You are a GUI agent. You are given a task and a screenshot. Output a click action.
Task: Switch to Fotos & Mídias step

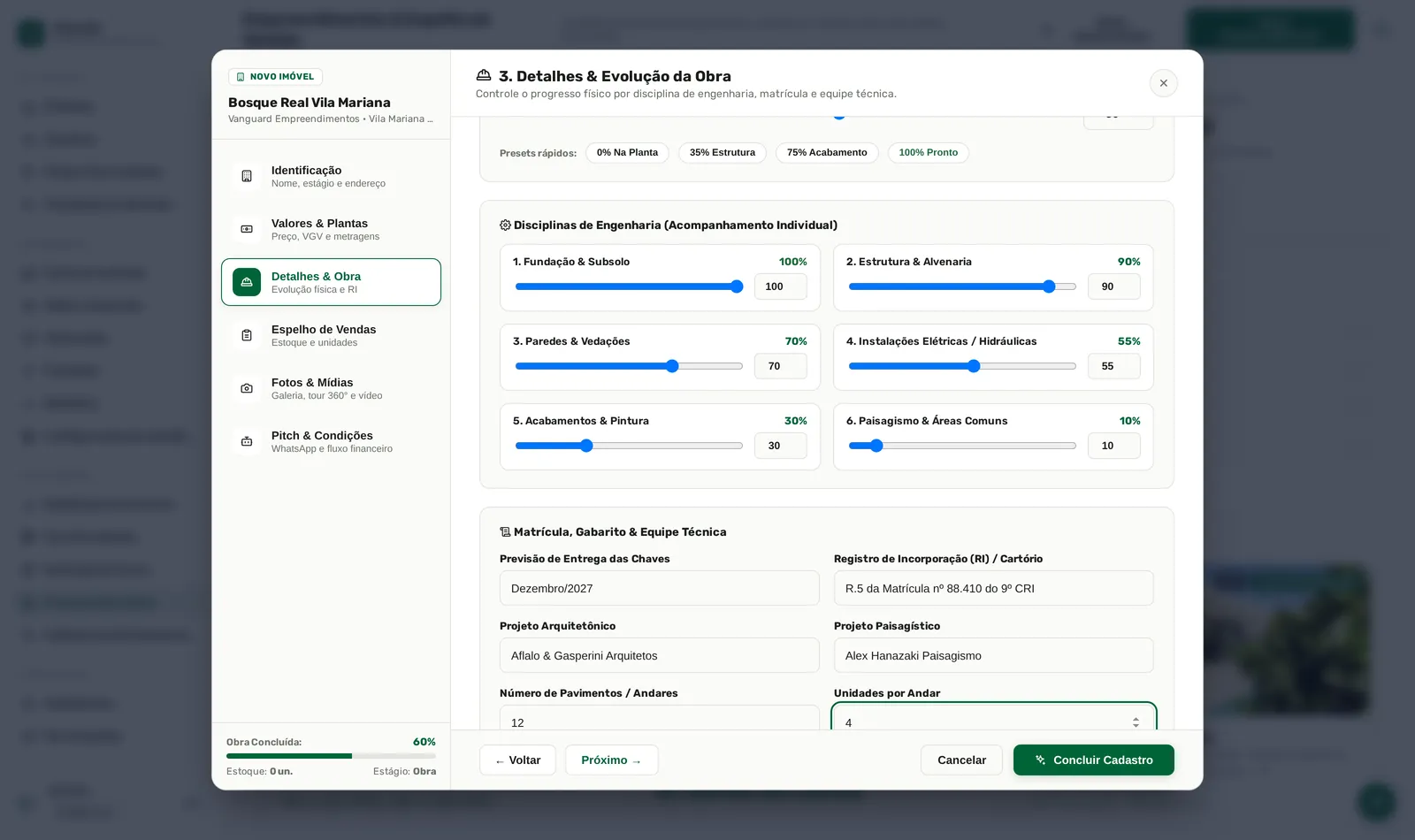tap(331, 388)
